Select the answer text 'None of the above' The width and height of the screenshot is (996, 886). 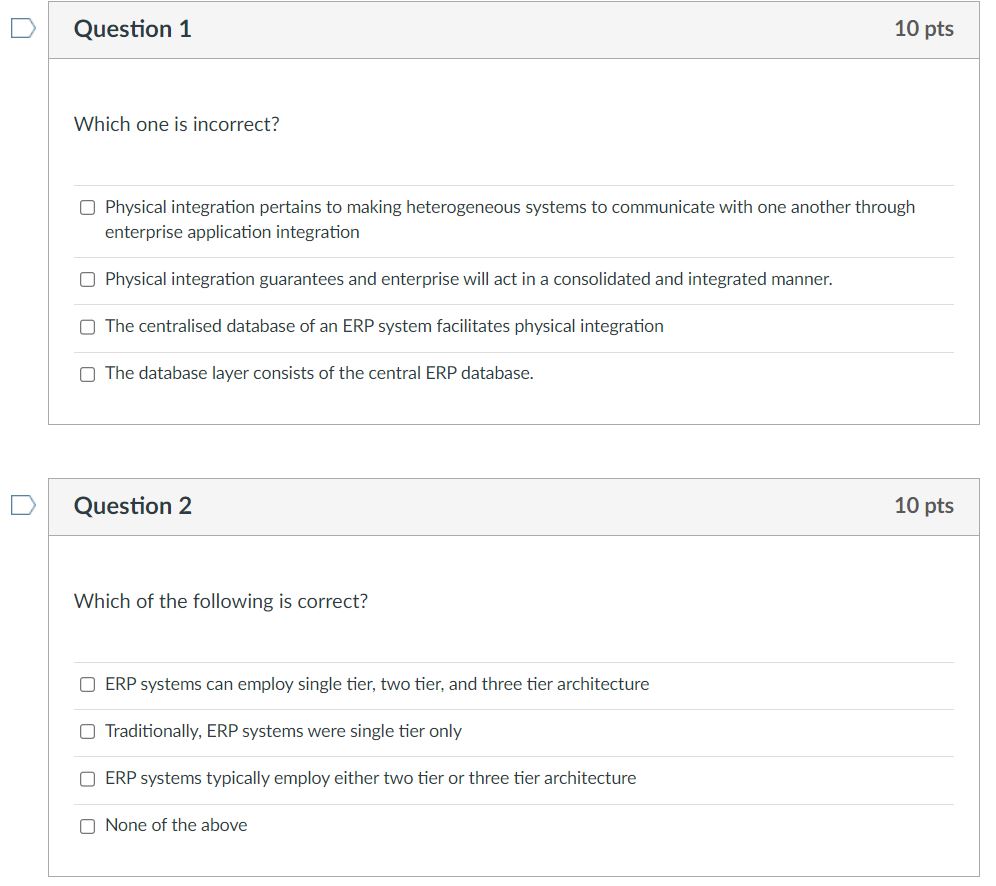[x=175, y=825]
